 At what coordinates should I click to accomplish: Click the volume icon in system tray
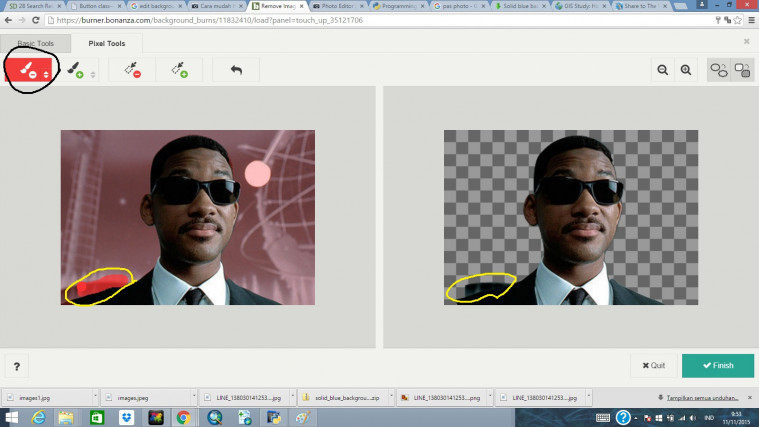(693, 418)
